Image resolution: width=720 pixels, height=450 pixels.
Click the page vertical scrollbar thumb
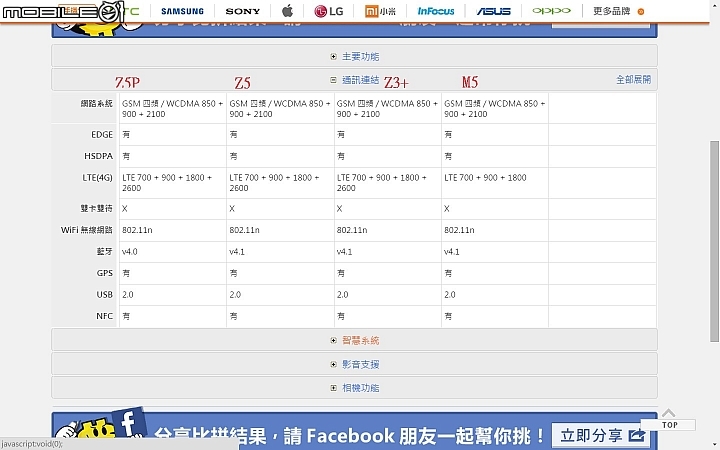point(714,241)
